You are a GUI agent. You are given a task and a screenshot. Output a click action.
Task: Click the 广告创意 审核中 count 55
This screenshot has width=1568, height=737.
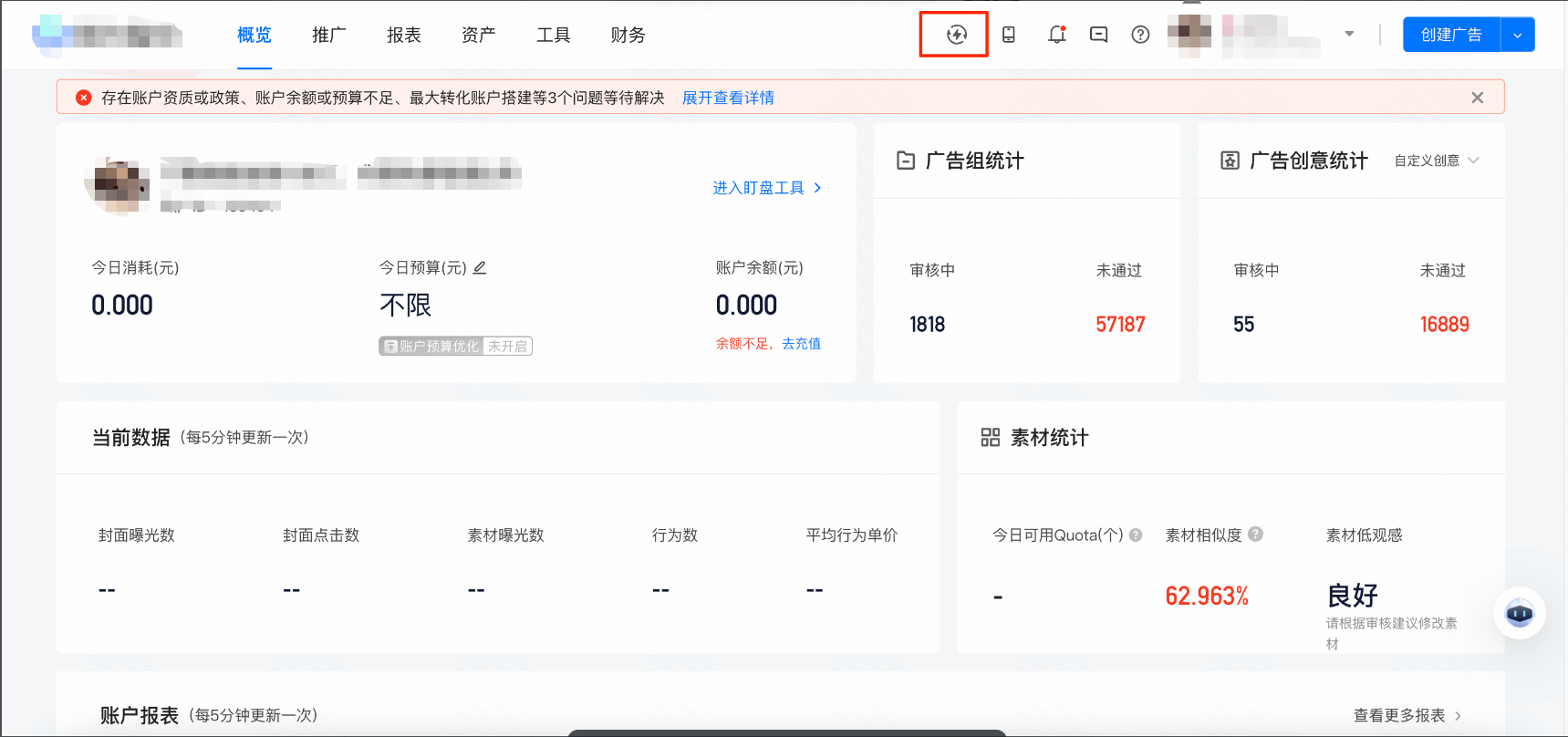coord(1244,325)
